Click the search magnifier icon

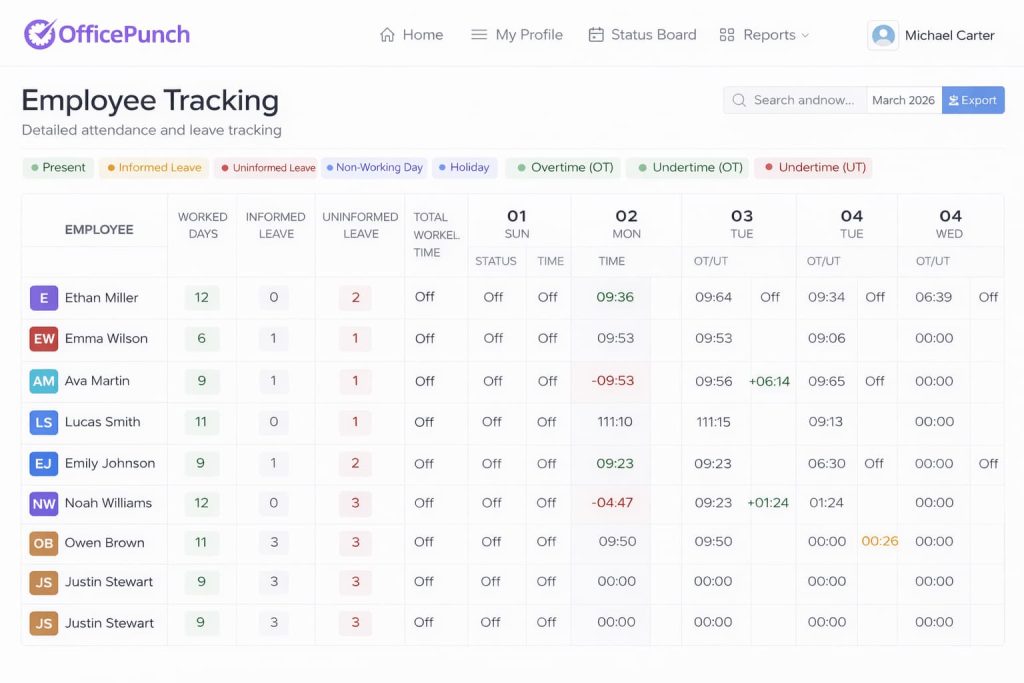tap(739, 100)
